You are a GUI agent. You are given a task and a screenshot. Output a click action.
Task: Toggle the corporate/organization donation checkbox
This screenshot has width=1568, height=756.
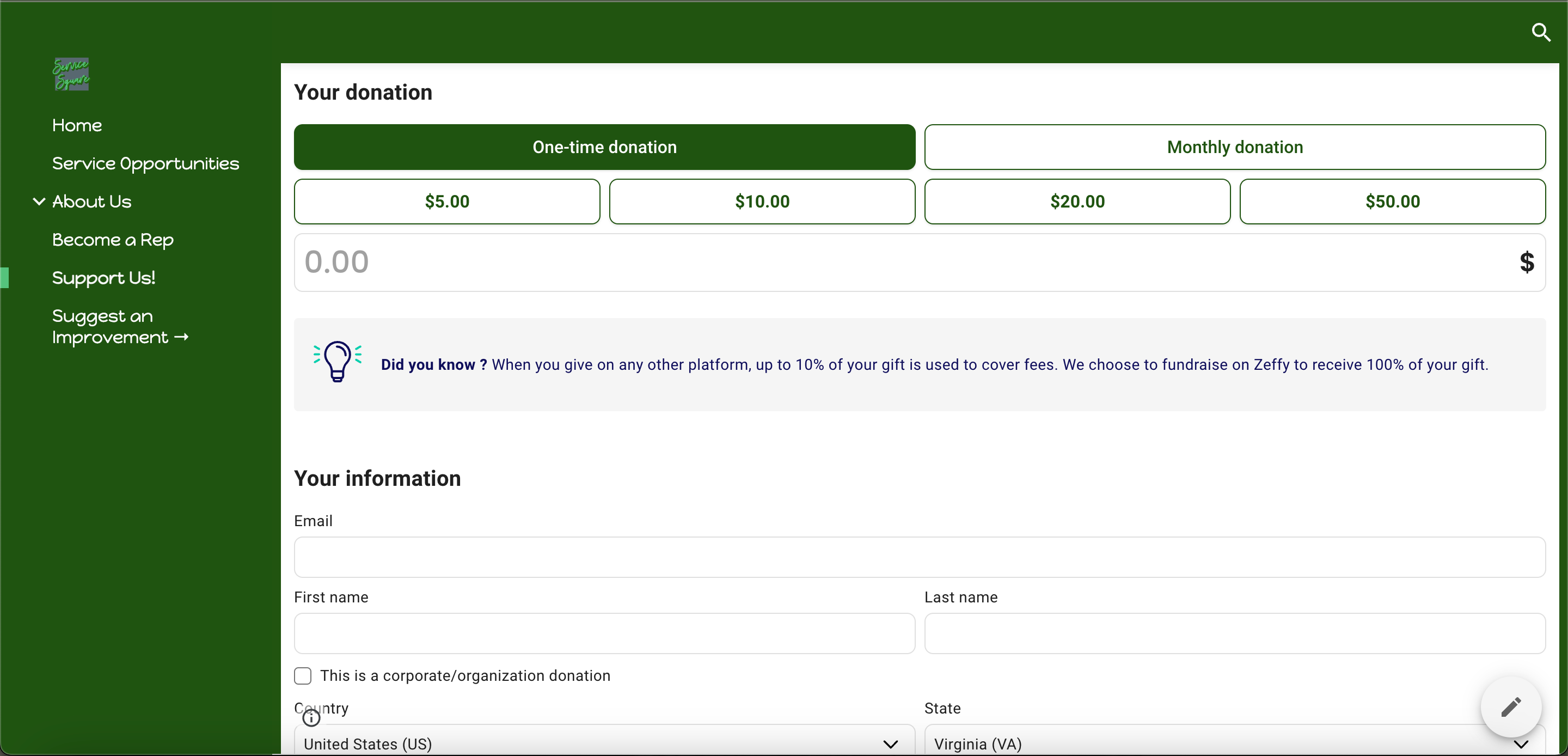303,676
